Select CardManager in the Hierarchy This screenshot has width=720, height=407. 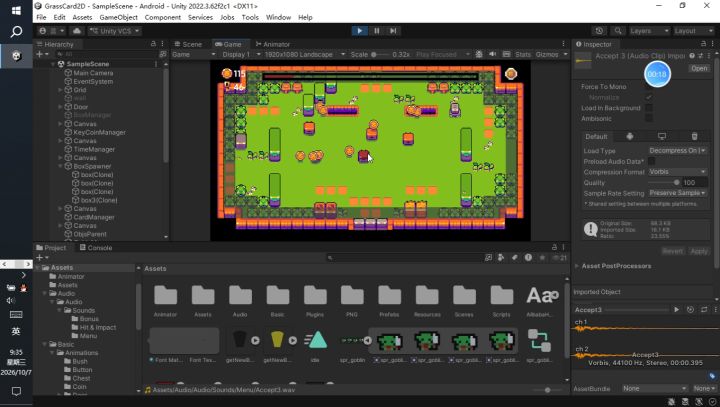(x=94, y=217)
